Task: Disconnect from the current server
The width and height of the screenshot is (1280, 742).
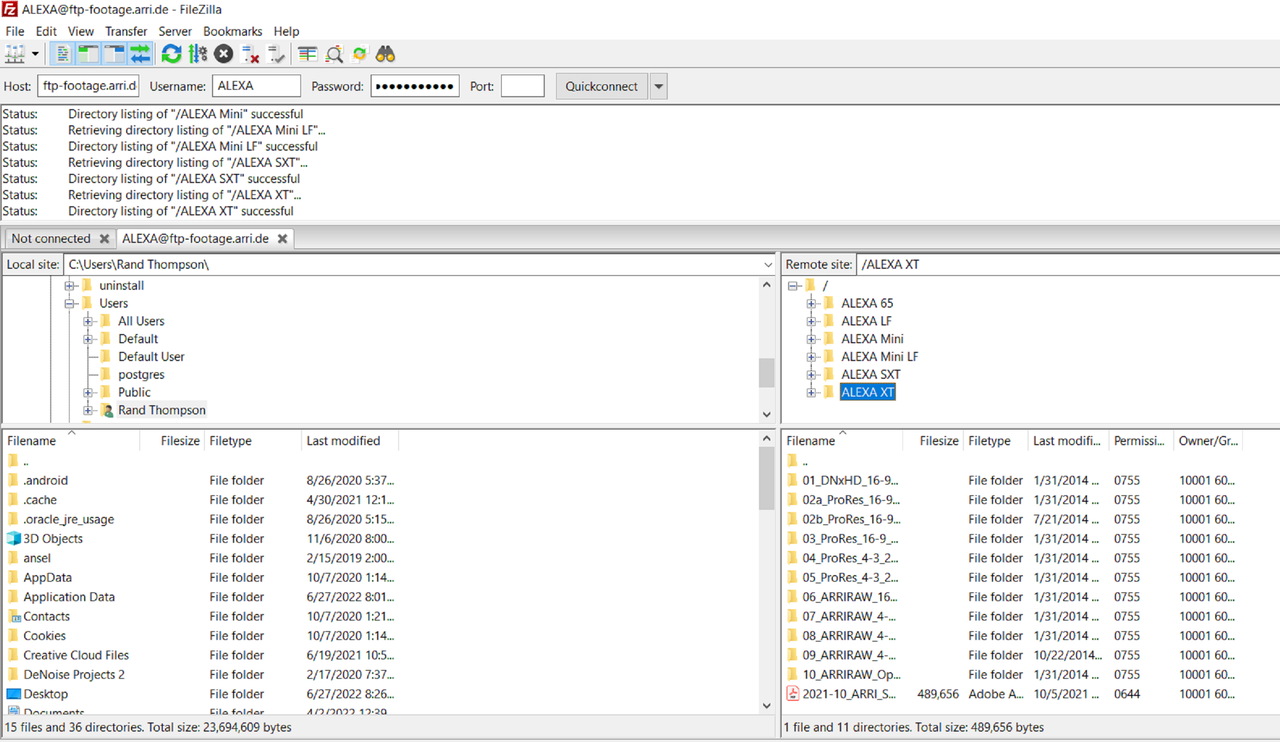Action: tap(251, 54)
